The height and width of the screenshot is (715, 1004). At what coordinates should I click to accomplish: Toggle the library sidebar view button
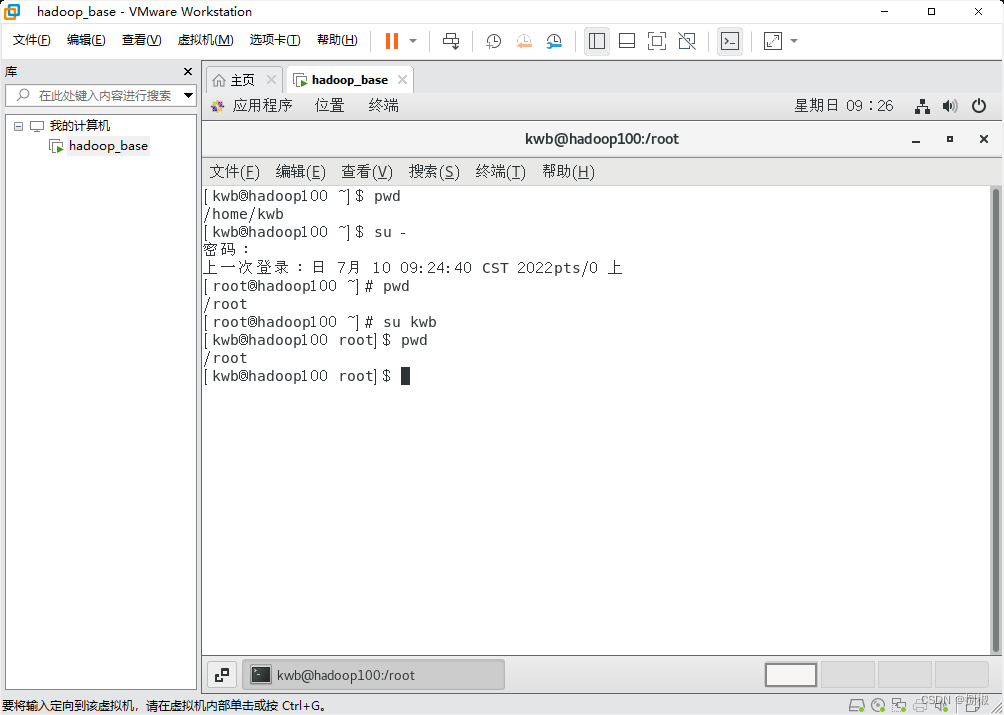pyautogui.click(x=597, y=41)
